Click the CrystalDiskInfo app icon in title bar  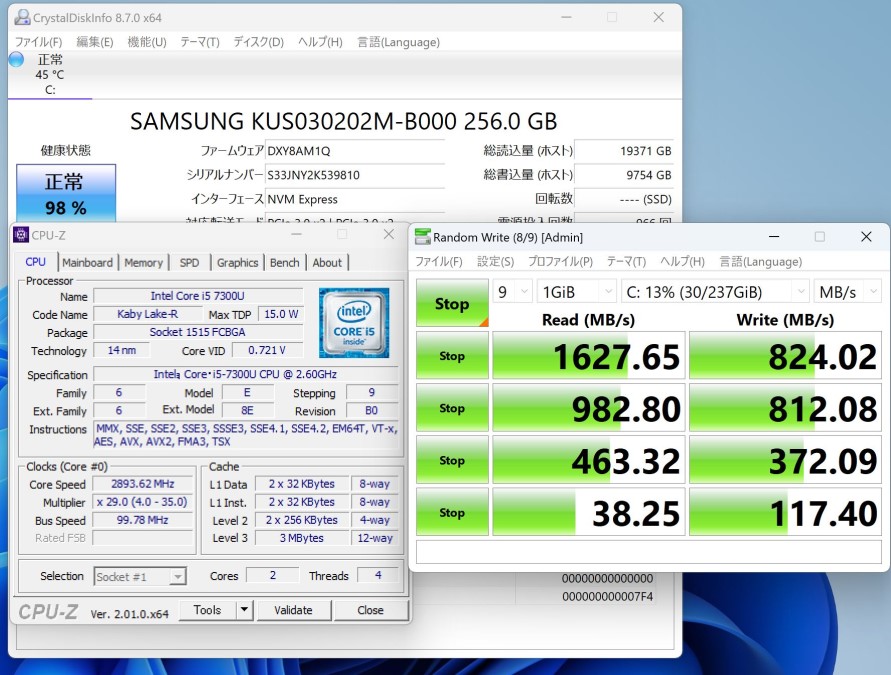pyautogui.click(x=22, y=18)
